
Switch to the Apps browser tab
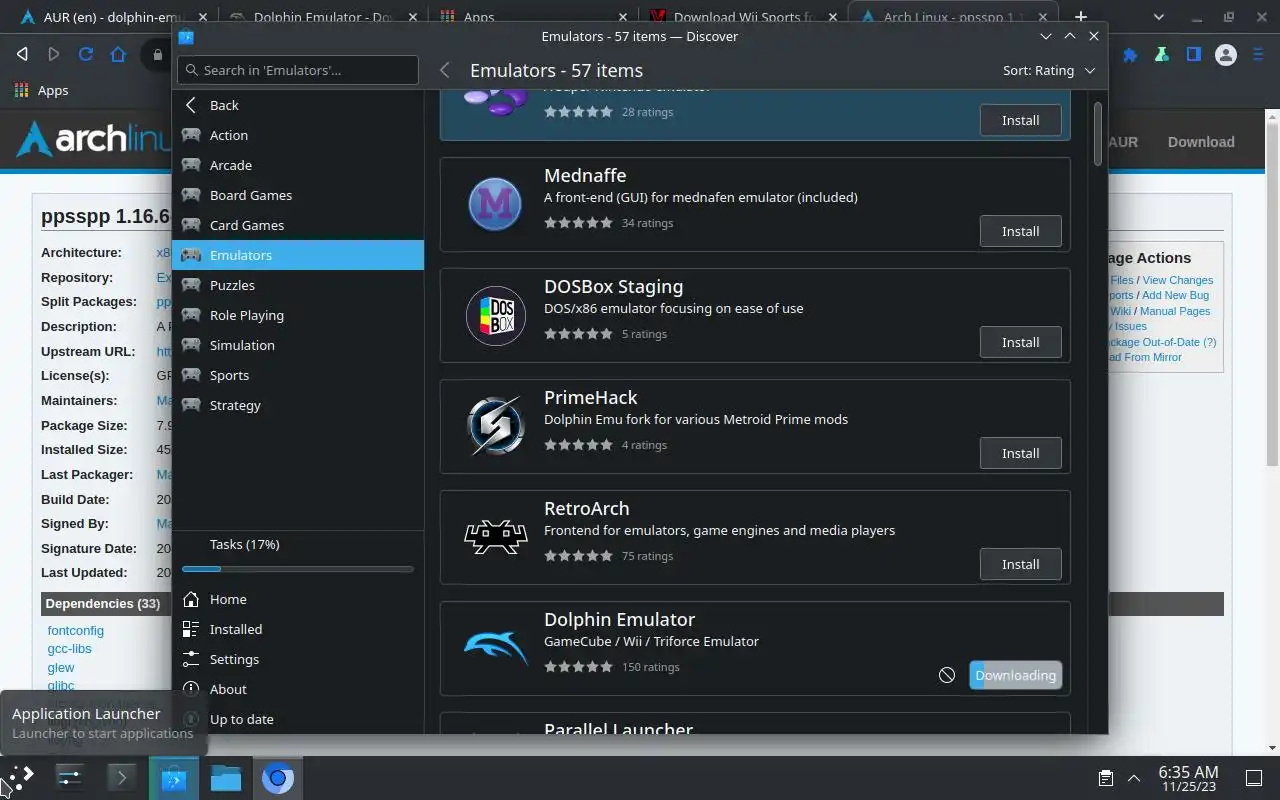coord(533,17)
